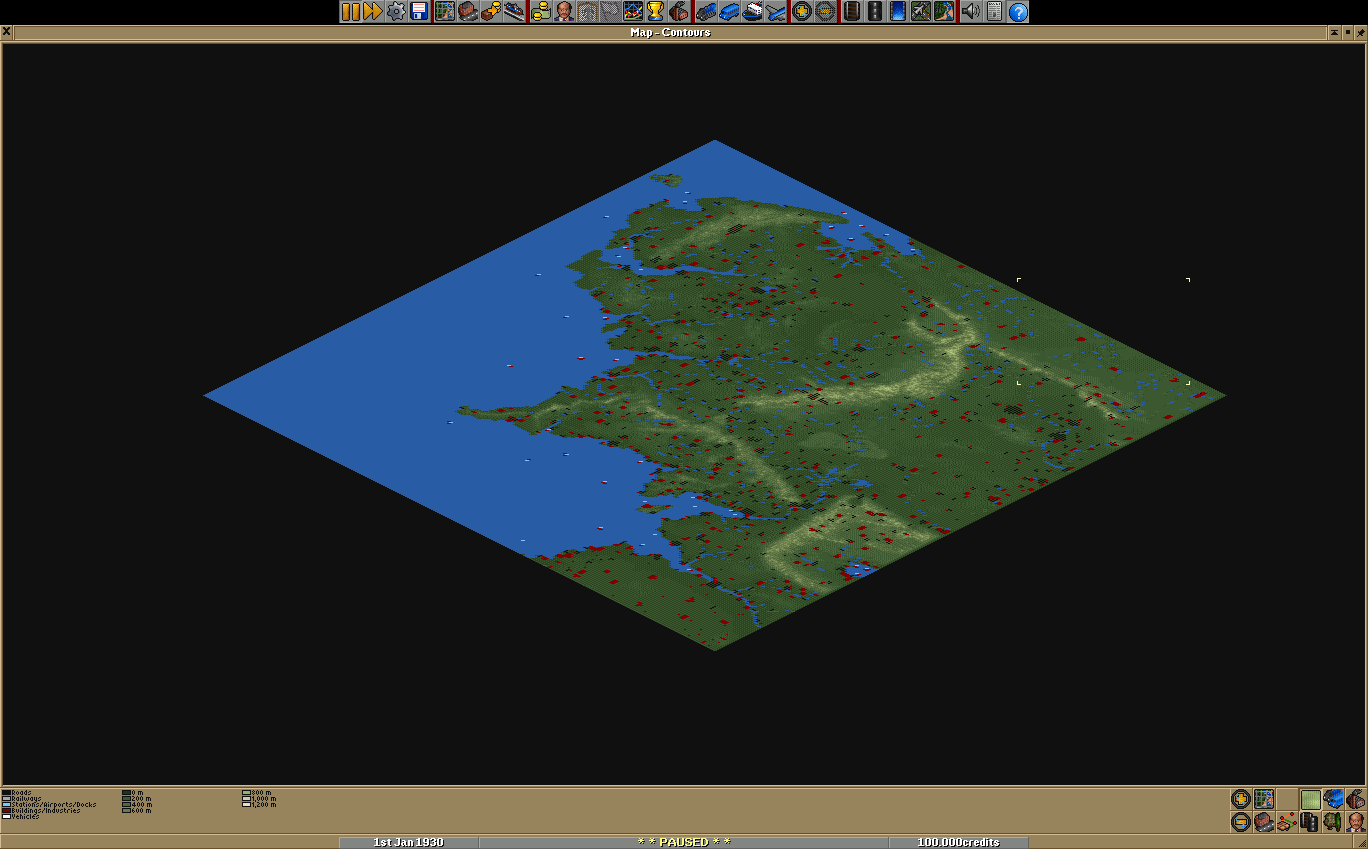Show the list of road vehicles
Image resolution: width=1368 pixels, height=849 pixels.
729,12
